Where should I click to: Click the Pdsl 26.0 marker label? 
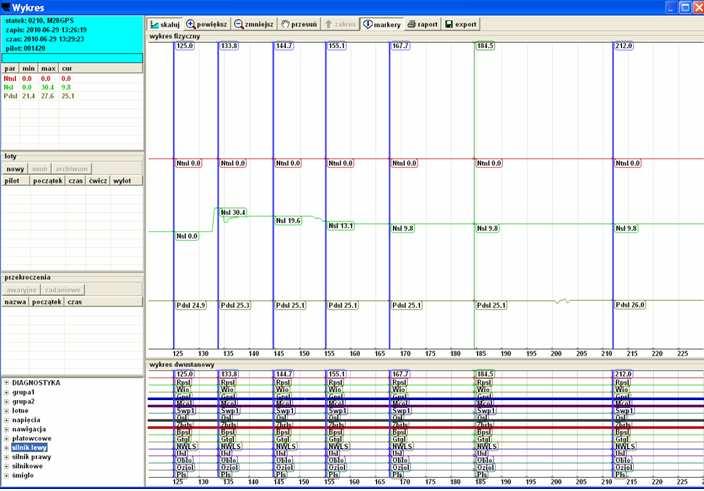click(x=630, y=305)
